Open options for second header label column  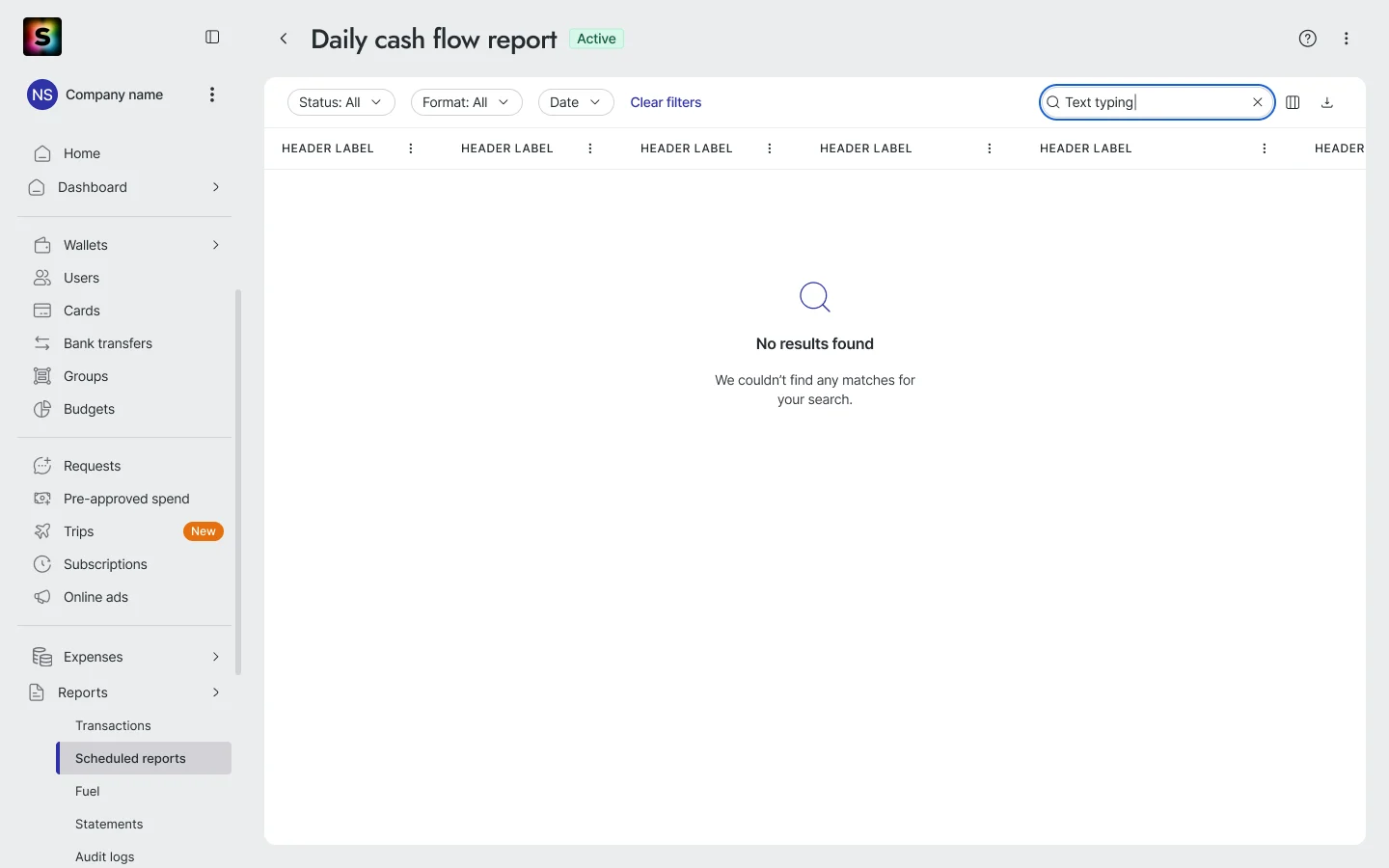click(x=590, y=149)
